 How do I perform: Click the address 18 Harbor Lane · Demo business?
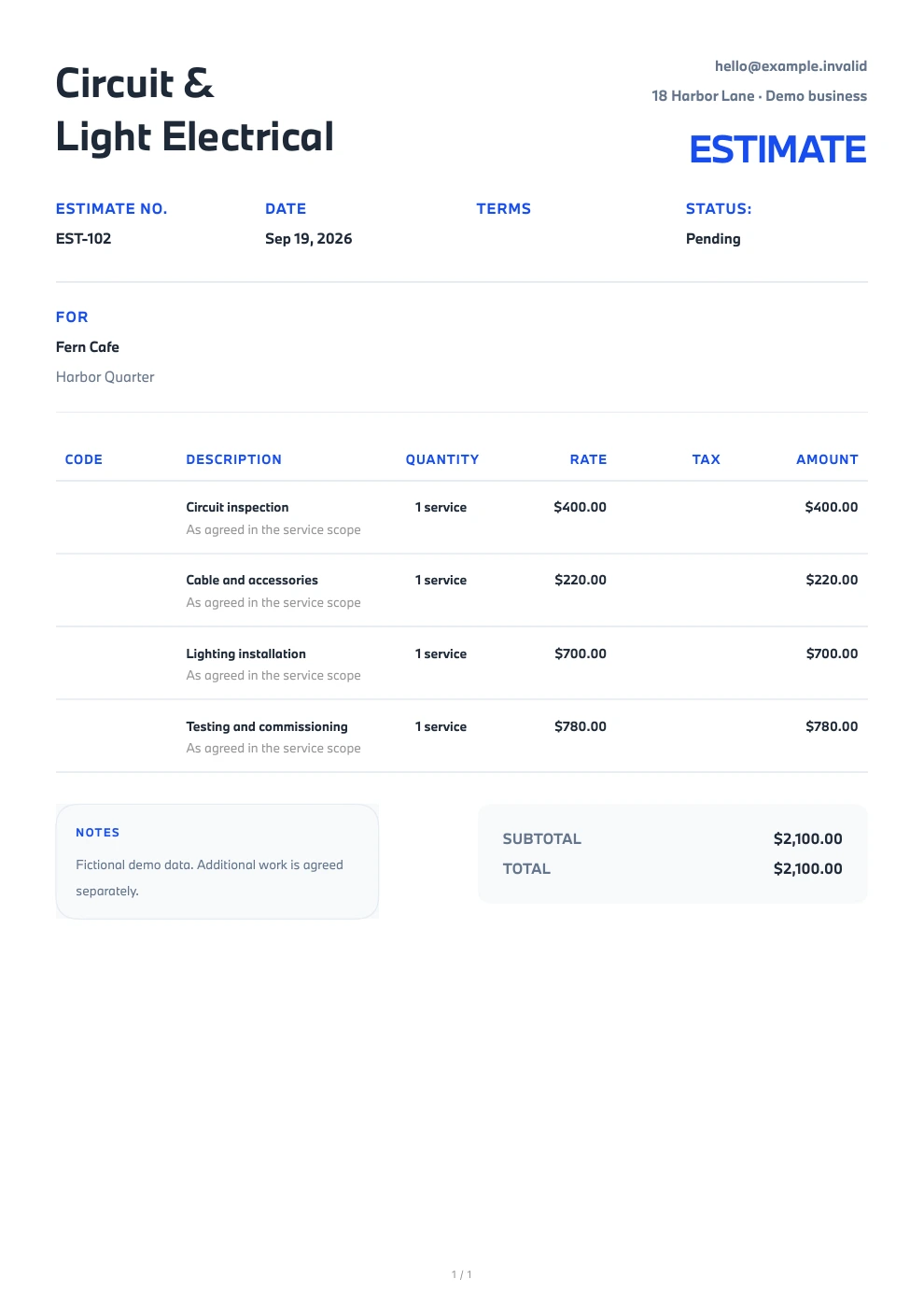[759, 96]
